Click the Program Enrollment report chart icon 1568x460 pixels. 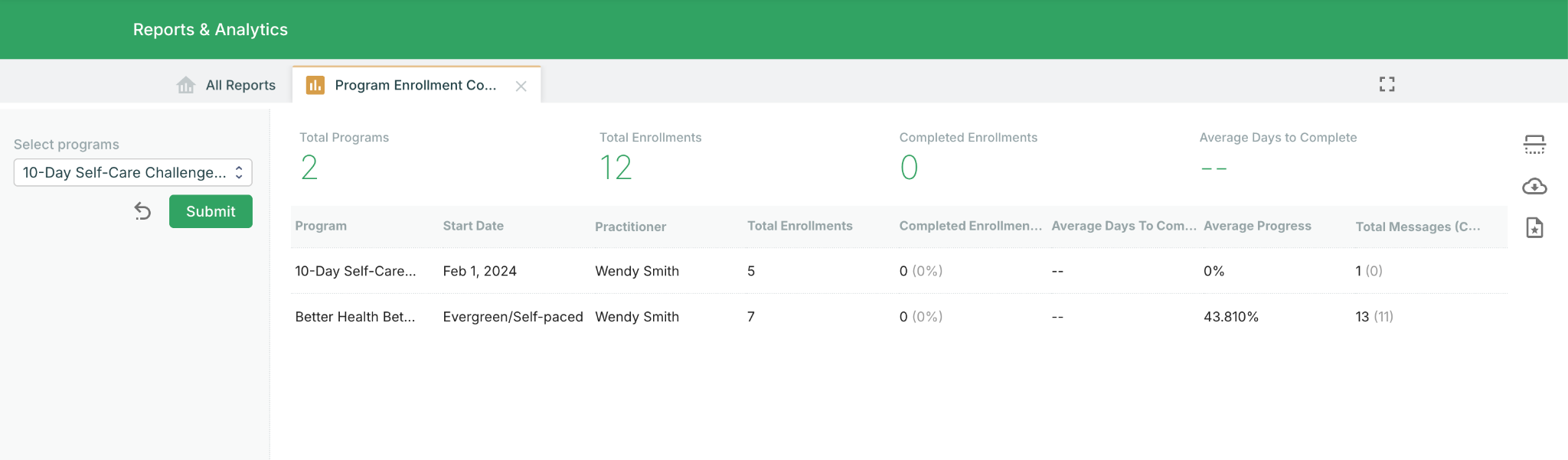click(315, 85)
